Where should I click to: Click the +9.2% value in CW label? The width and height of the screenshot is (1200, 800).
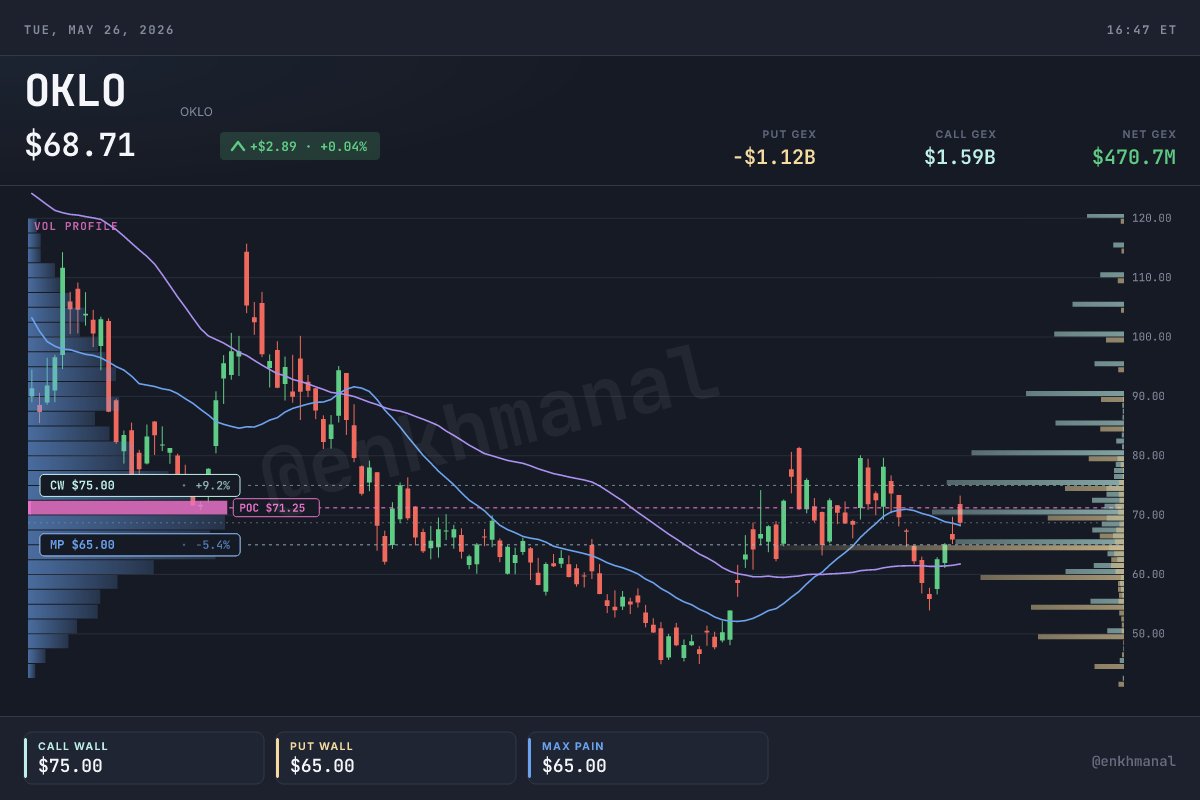click(x=212, y=485)
